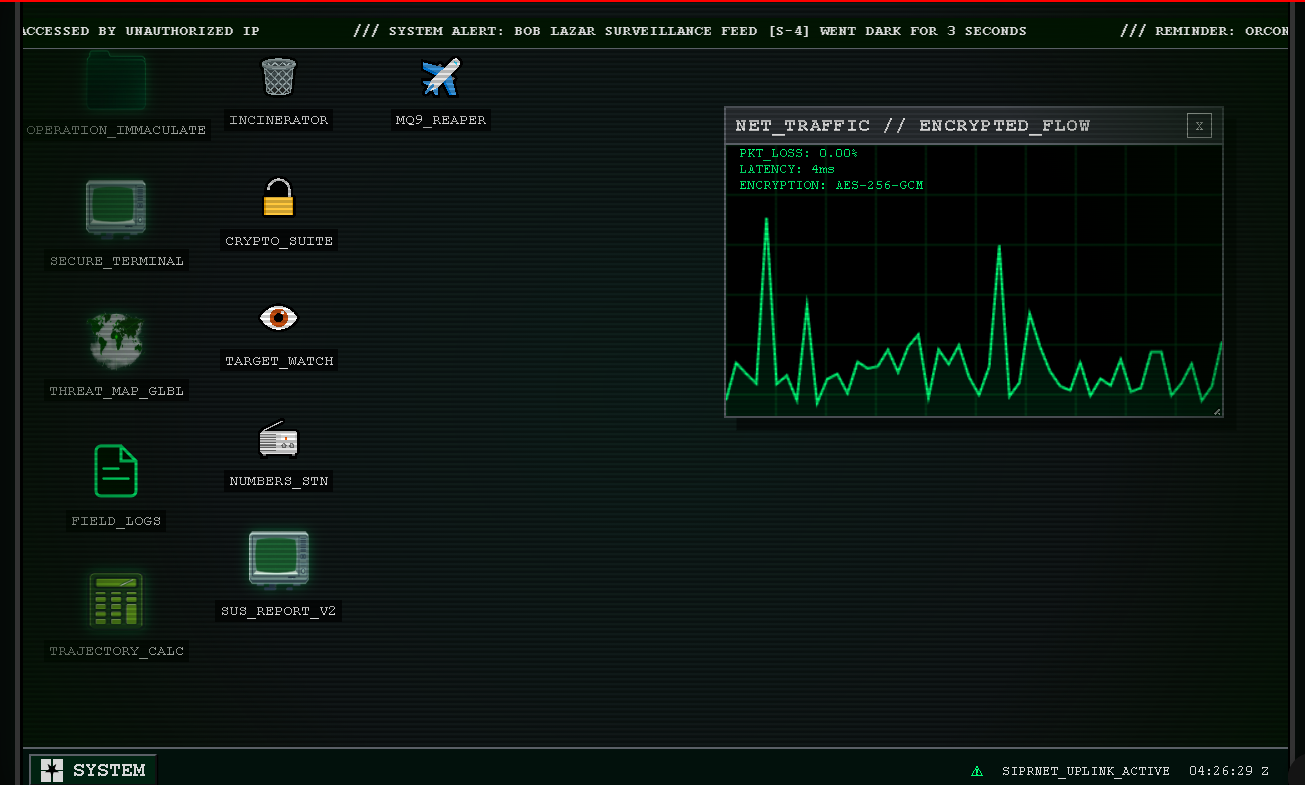Click the 04:26:29 Z taskbar clock
1305x785 pixels.
(x=1229, y=771)
